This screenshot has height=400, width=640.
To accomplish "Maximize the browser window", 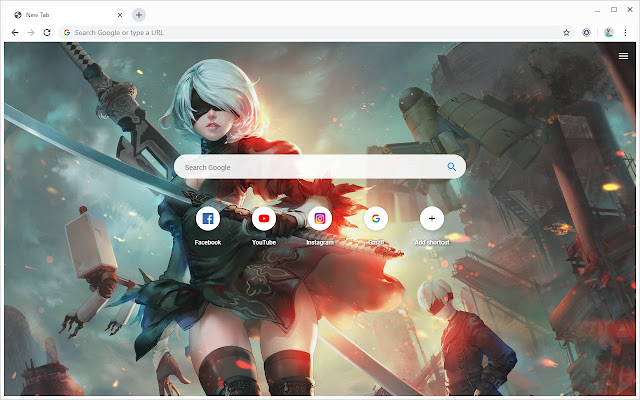I will click(x=614, y=9).
